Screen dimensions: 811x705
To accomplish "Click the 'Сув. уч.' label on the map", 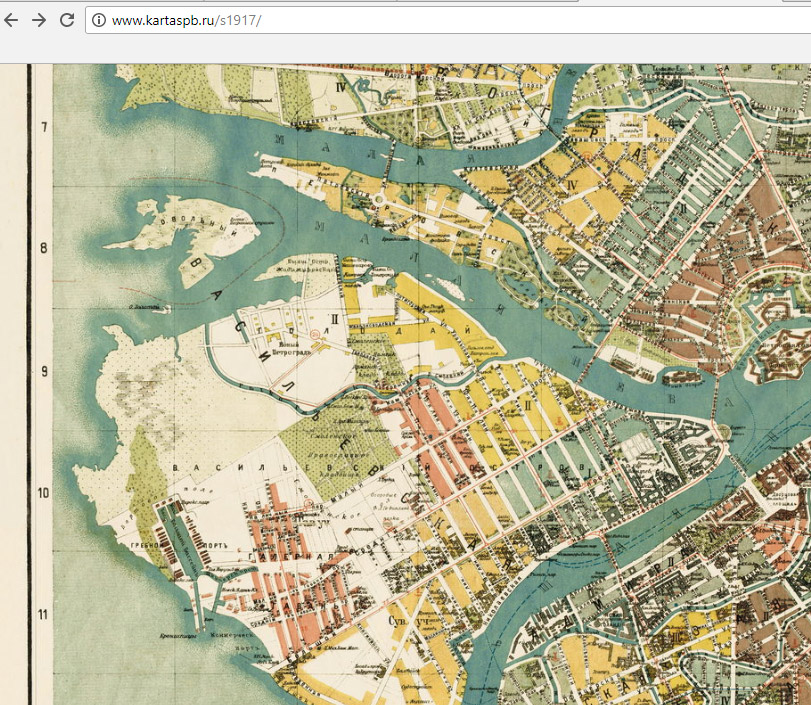I will [410, 621].
